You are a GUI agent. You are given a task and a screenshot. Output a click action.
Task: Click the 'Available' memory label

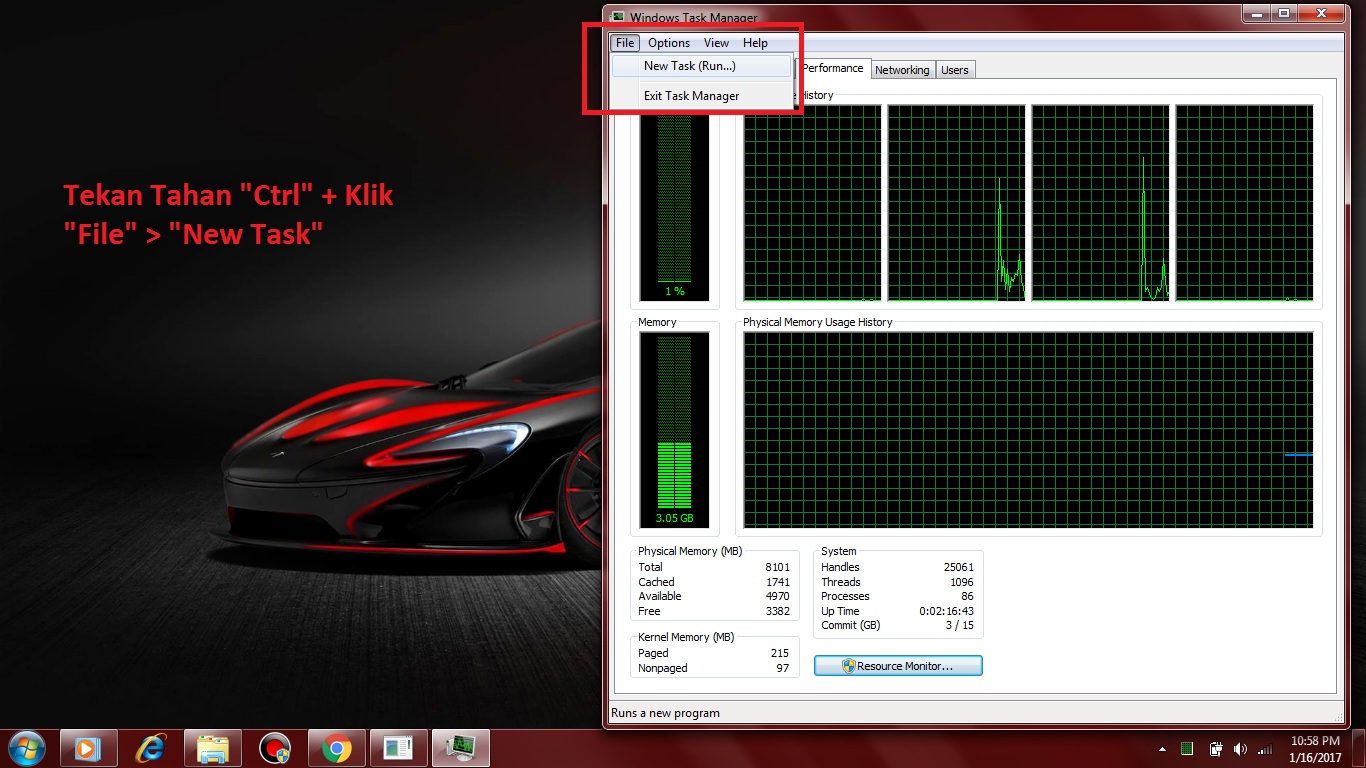coord(660,596)
